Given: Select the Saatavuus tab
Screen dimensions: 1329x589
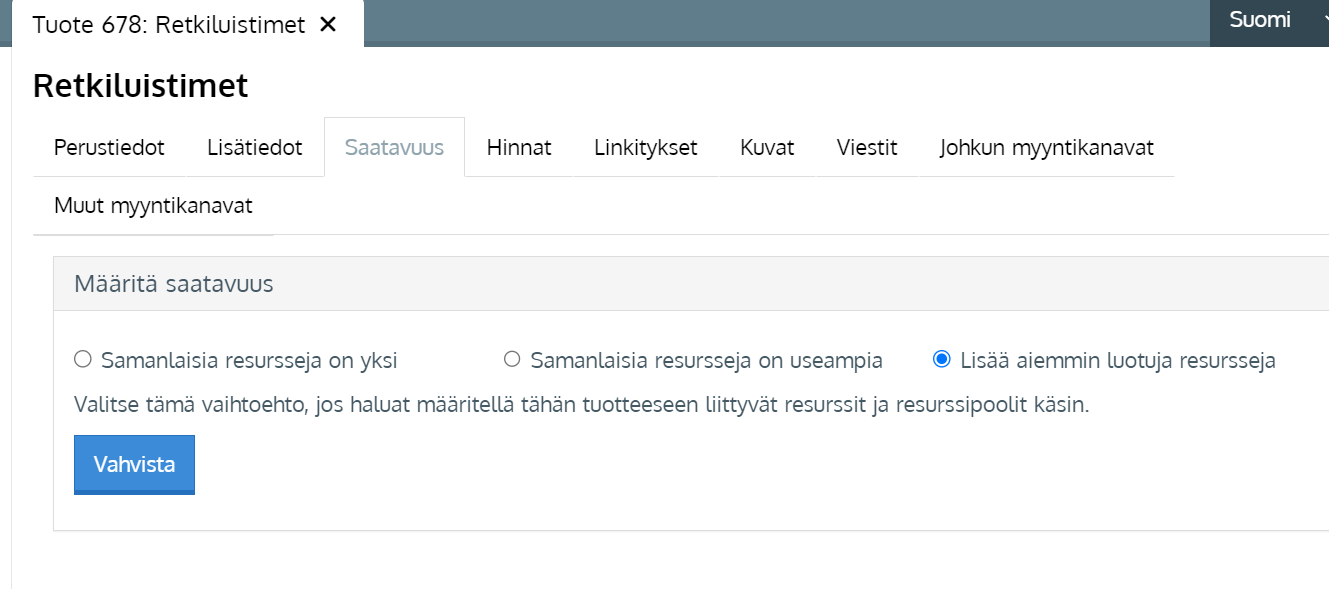Looking at the screenshot, I should (x=394, y=148).
